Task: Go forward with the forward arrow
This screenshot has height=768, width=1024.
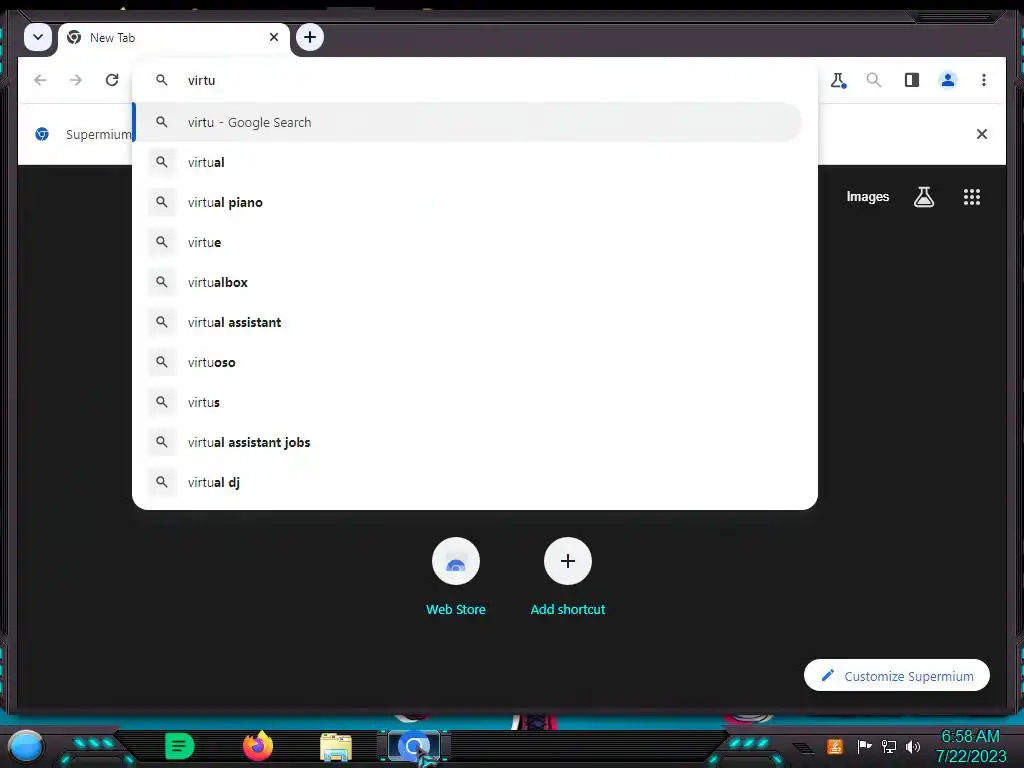Action: tap(76, 80)
